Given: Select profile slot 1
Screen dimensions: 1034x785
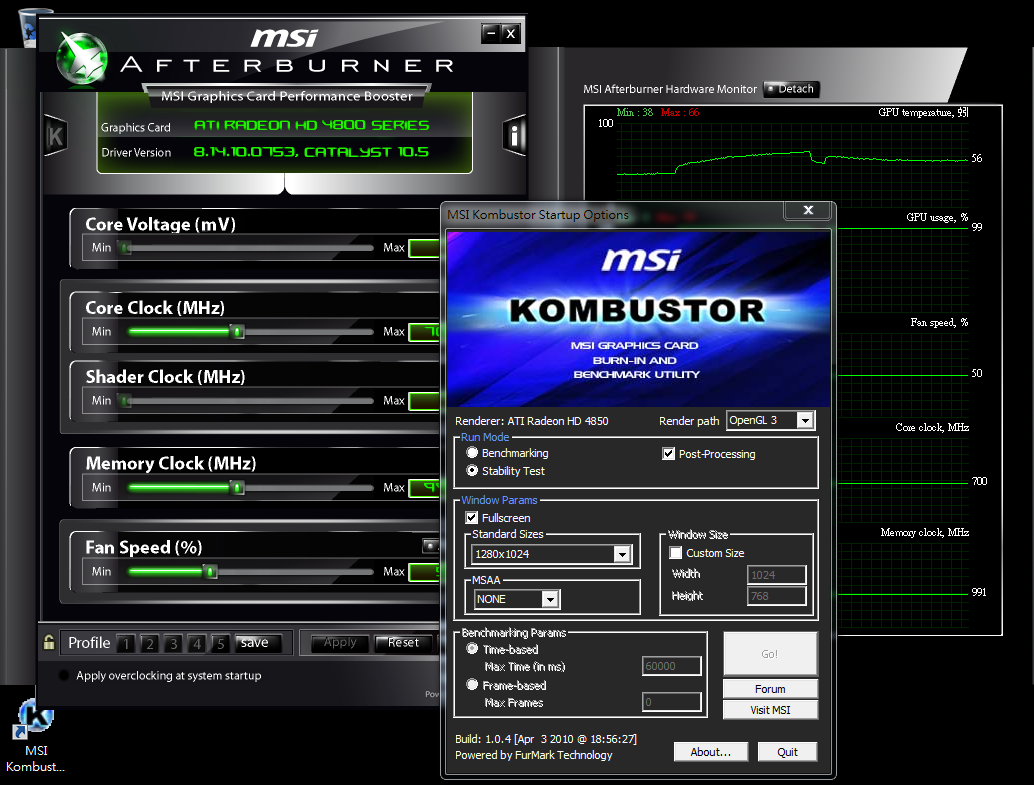Looking at the screenshot, I should pyautogui.click(x=126, y=643).
